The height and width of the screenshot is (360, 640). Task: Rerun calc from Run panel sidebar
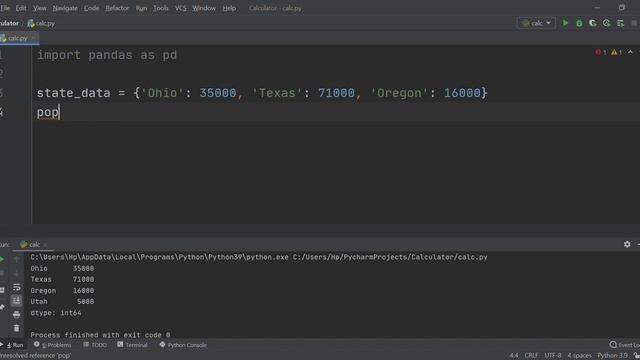point(2,259)
